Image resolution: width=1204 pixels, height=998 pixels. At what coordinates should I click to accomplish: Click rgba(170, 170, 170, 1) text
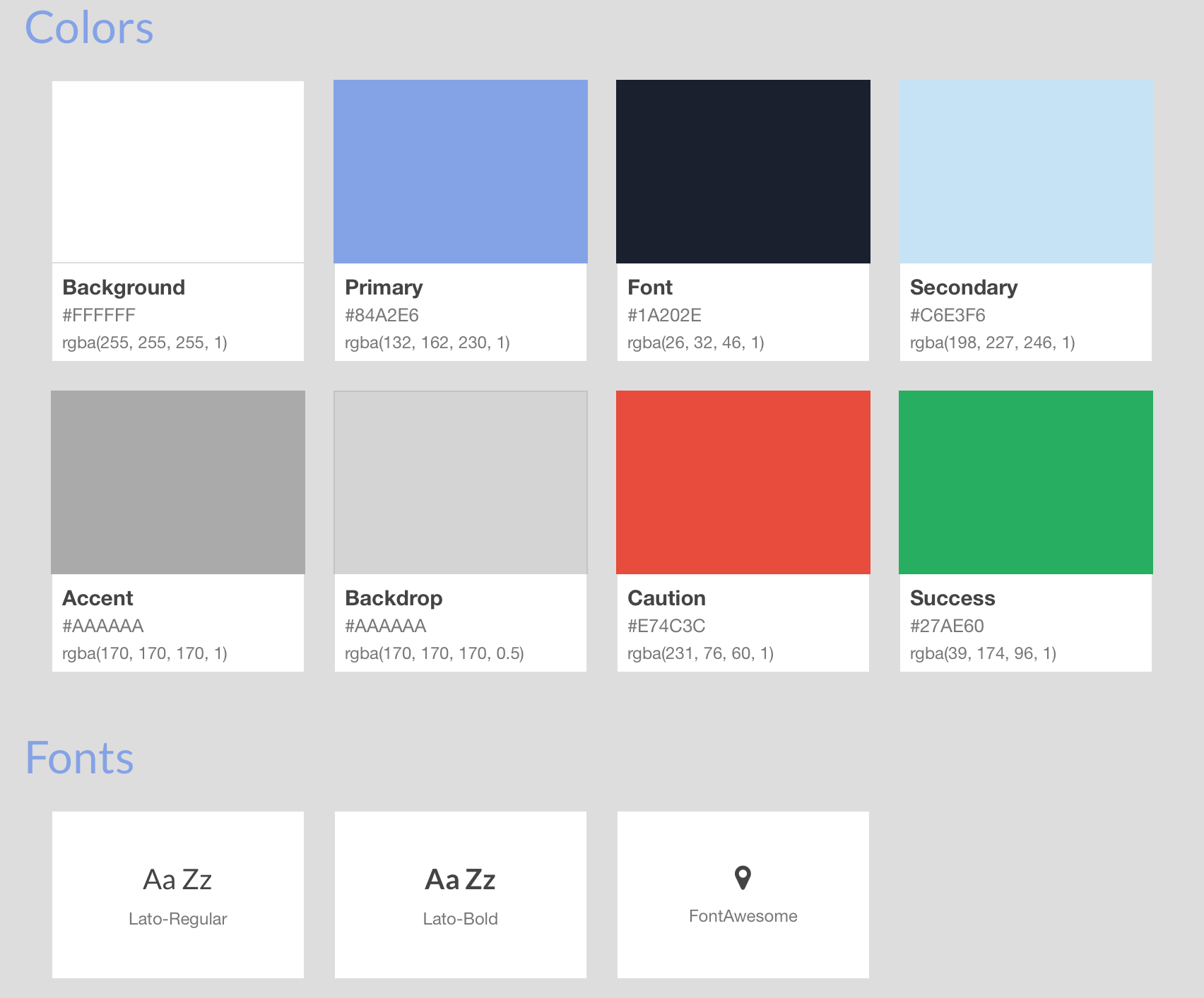[x=145, y=654]
